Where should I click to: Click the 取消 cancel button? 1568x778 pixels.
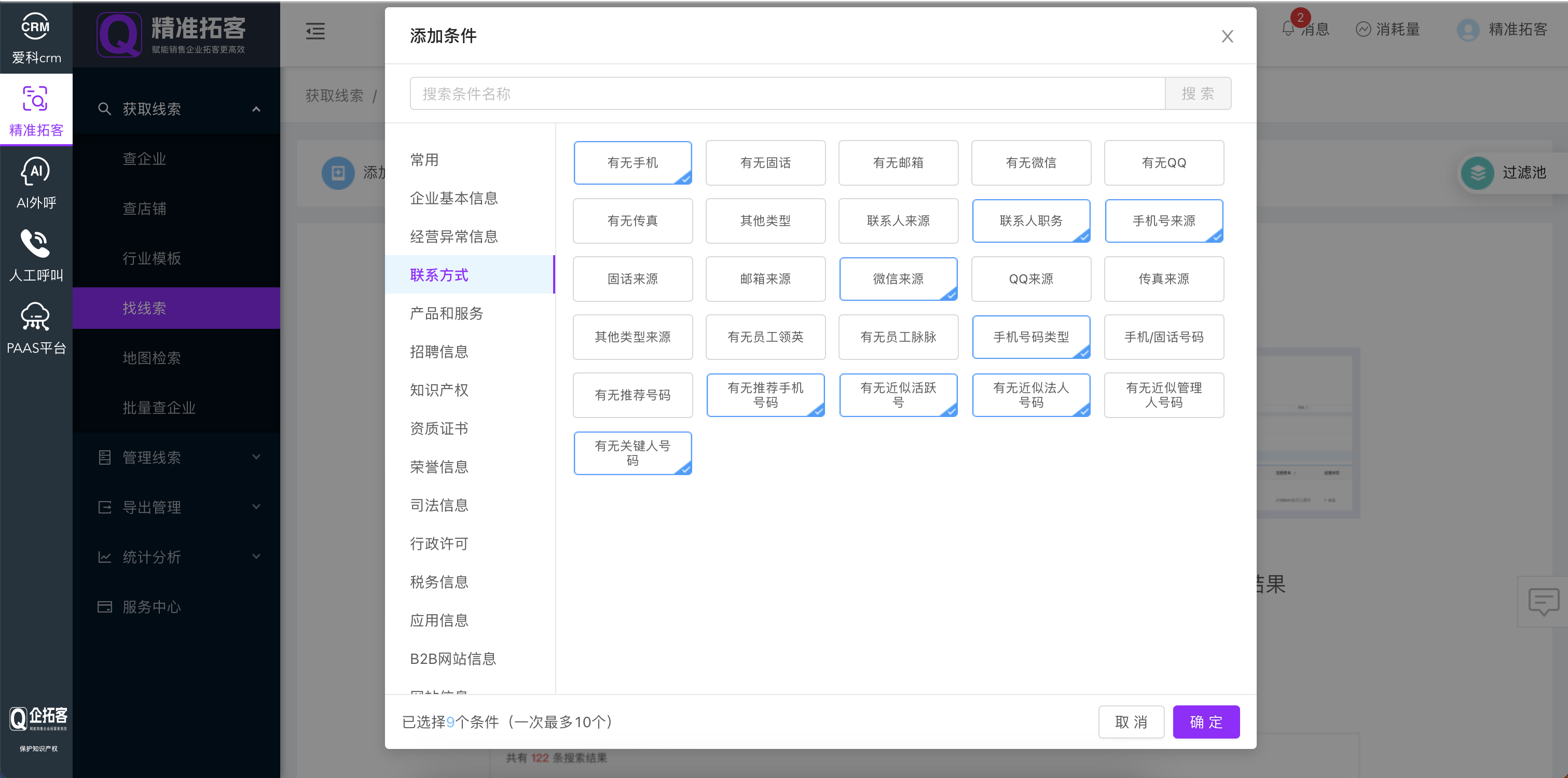[x=1131, y=722]
